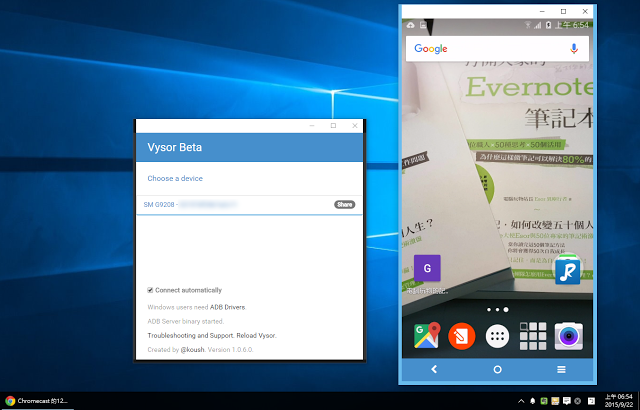Tap the purple G folder icon

coord(427,268)
